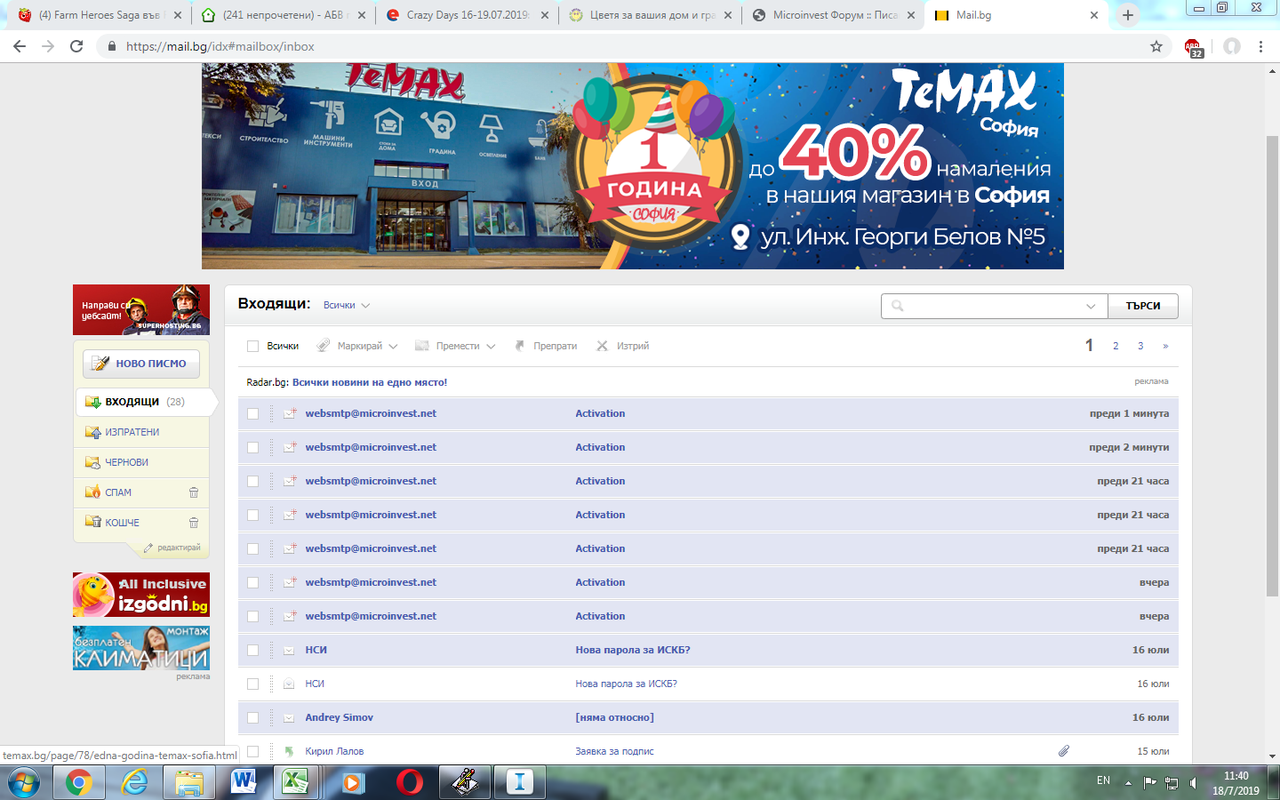1280x800 pixels.
Task: Tick the checkbox for the Кирил Лалов message
Action: coord(253,751)
